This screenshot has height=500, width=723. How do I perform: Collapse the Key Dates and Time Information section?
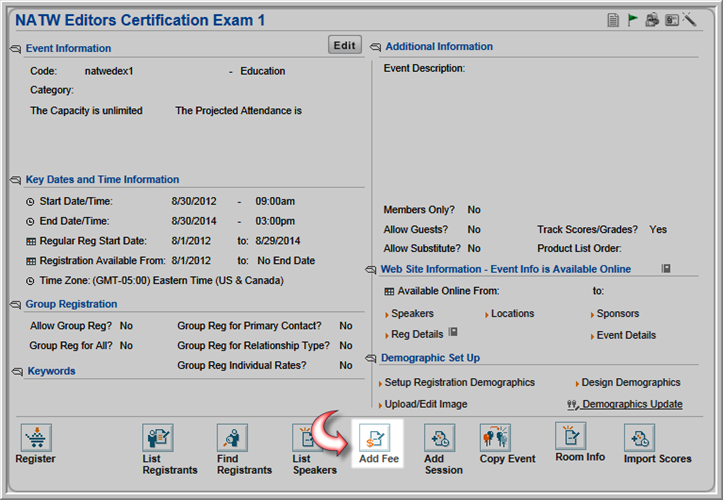pos(15,179)
